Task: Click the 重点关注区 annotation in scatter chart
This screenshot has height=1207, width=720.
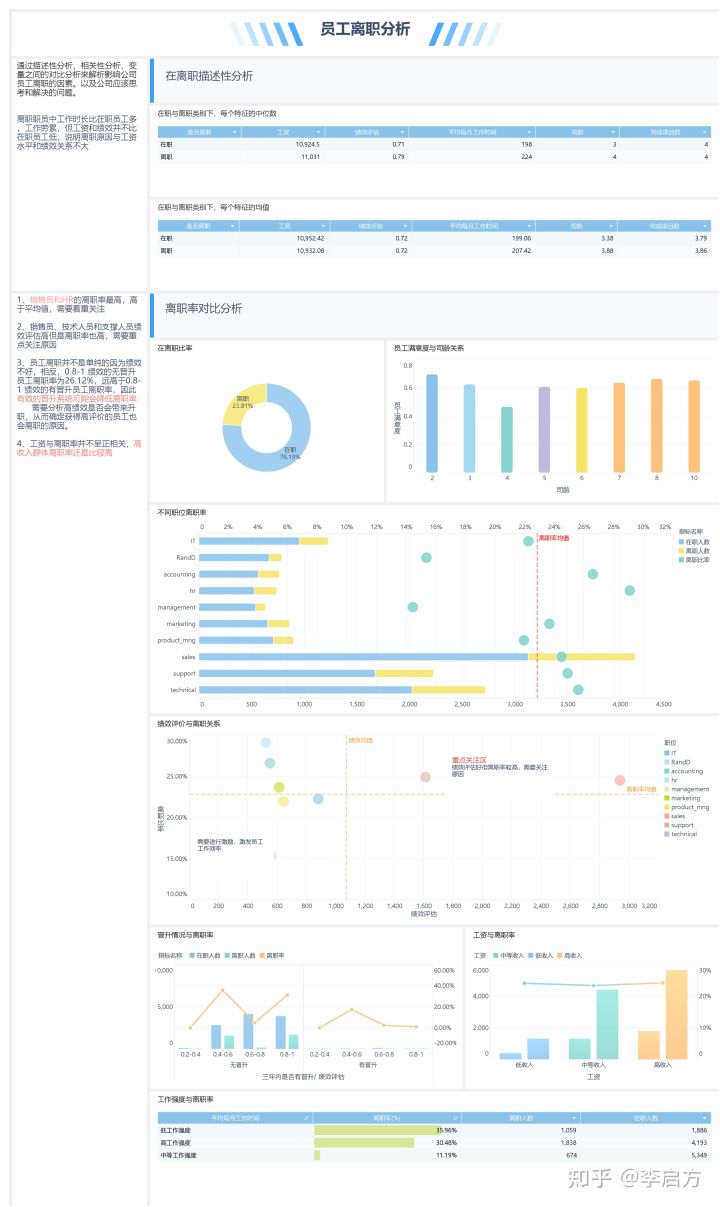Action: 469,760
